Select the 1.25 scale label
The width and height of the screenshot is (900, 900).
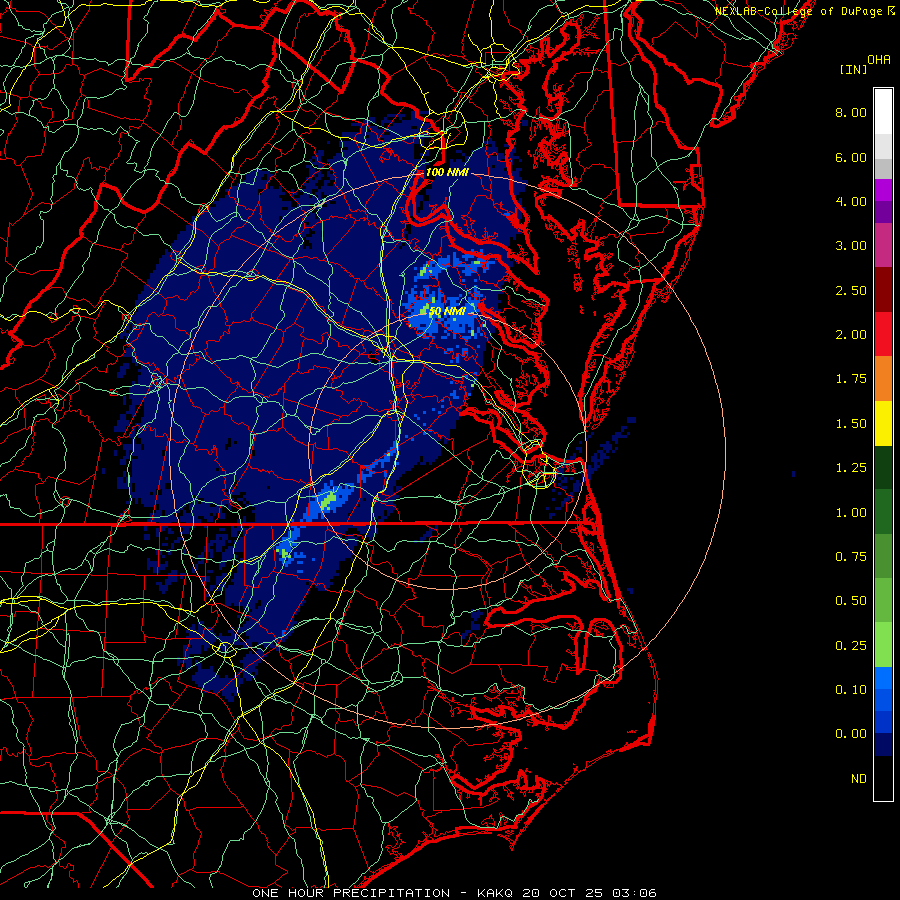coord(851,468)
